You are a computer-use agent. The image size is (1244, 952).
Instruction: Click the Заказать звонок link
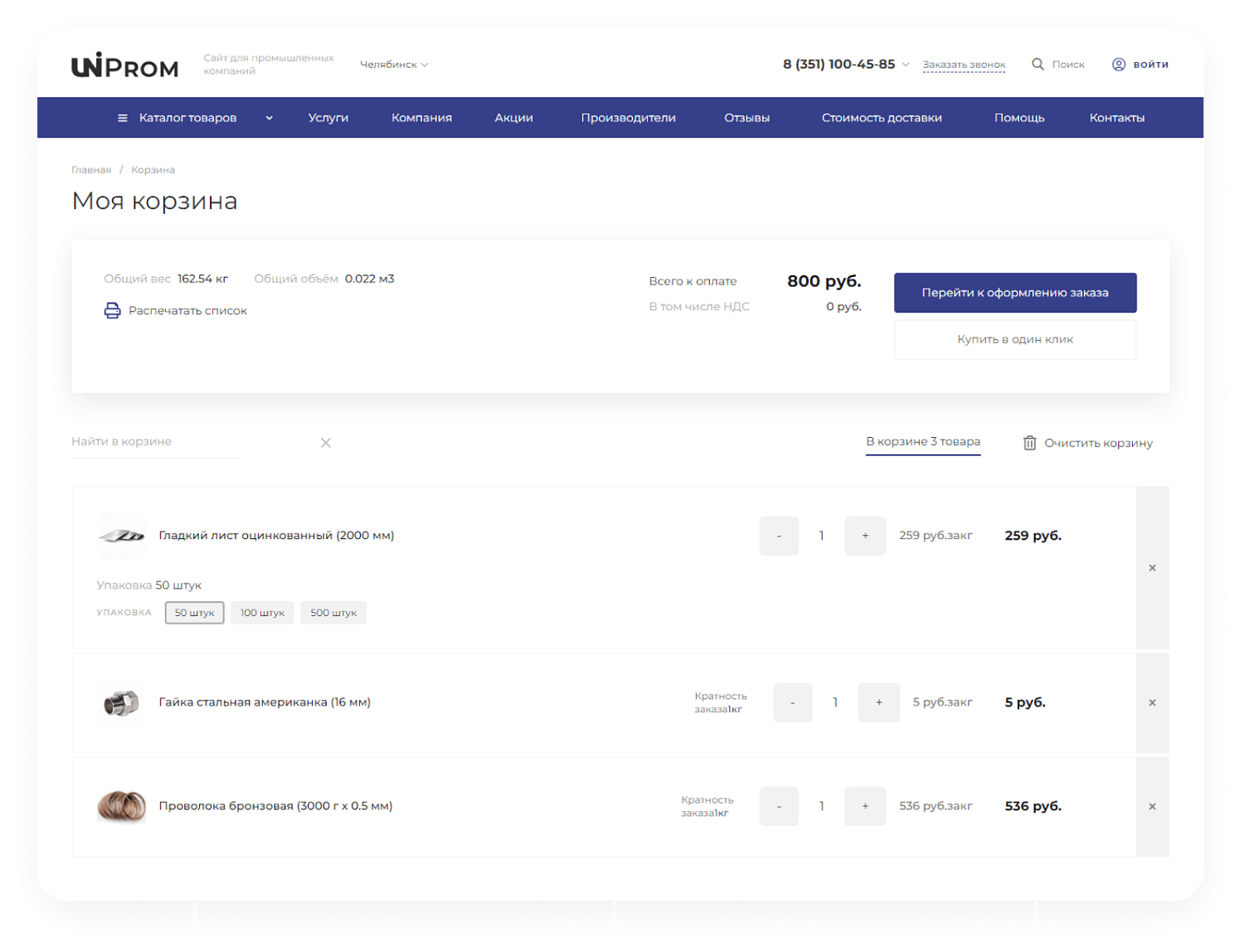point(965,64)
